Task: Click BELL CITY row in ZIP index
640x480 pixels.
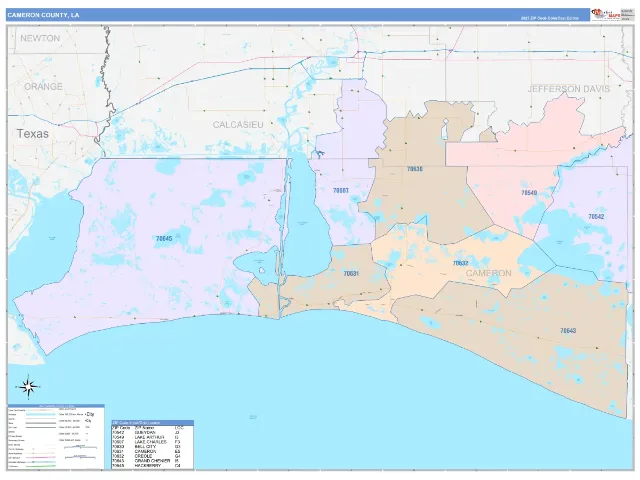Action: pos(152,447)
